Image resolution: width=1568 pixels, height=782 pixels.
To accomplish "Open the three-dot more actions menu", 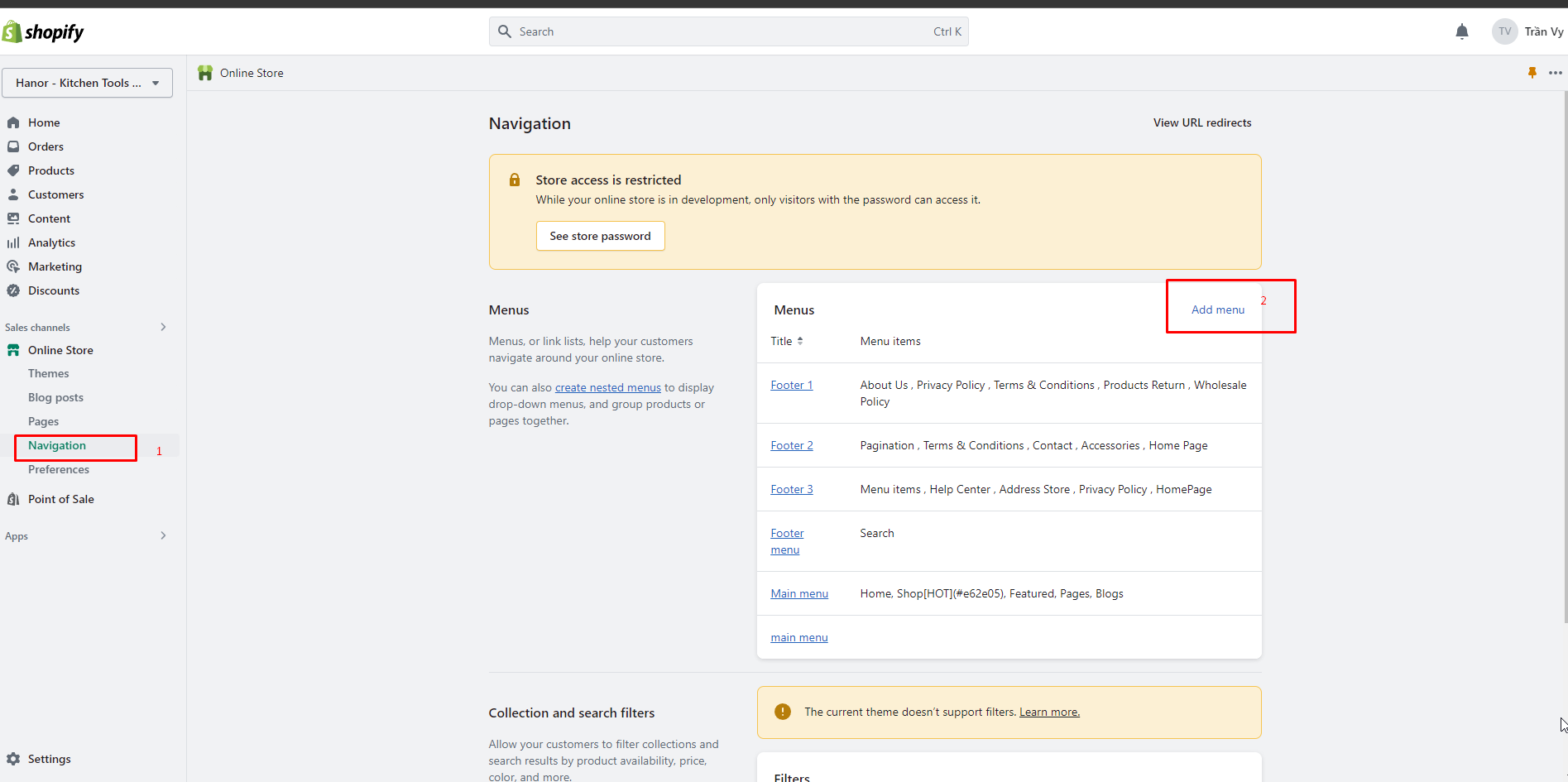I will (x=1556, y=73).
